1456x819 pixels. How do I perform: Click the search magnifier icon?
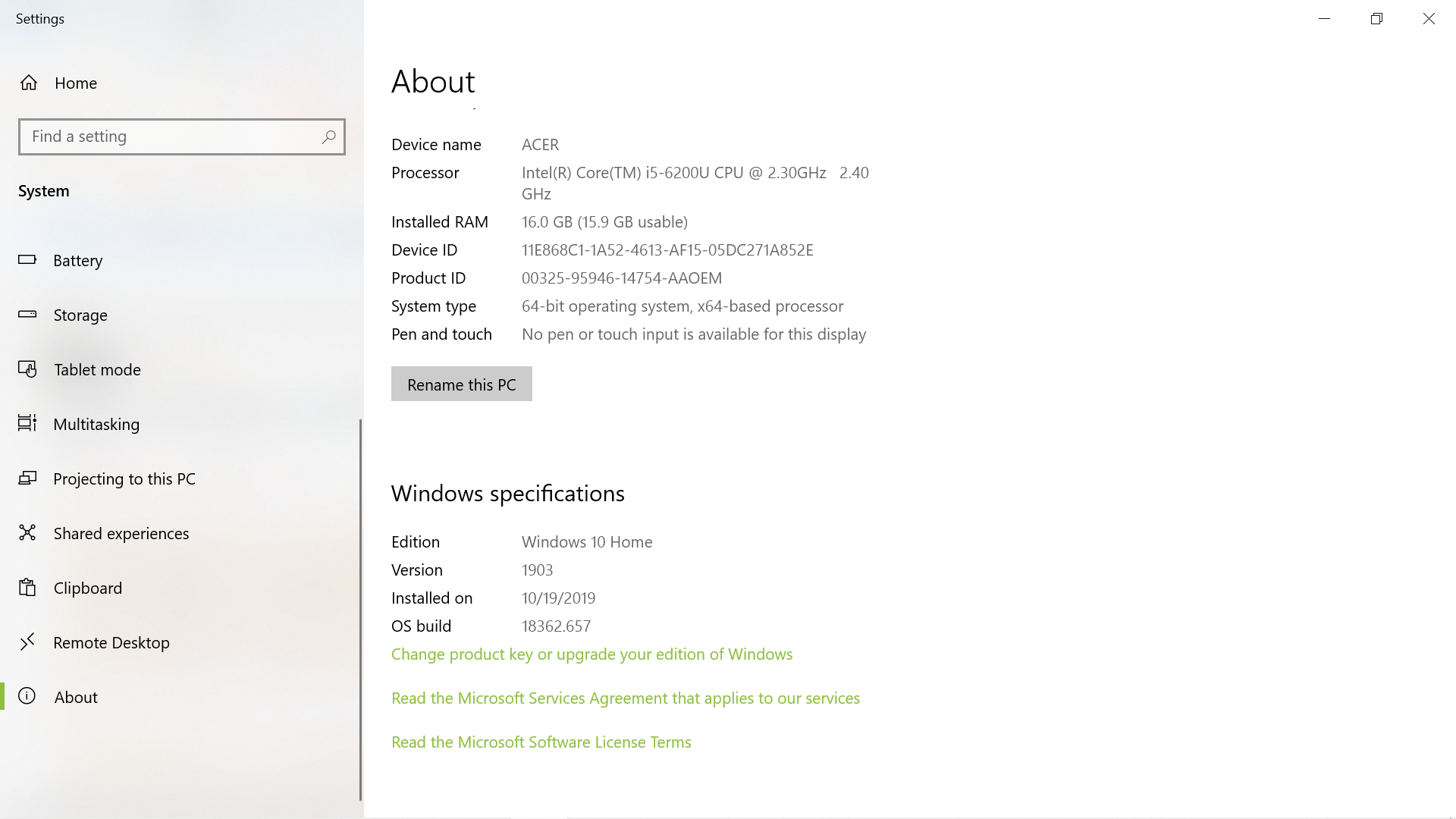point(328,136)
